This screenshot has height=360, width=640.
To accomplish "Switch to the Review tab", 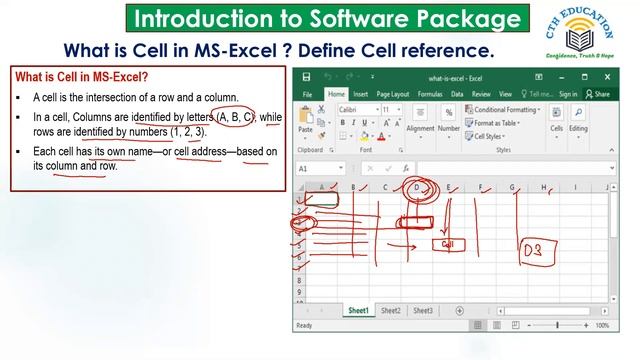I will pos(481,94).
